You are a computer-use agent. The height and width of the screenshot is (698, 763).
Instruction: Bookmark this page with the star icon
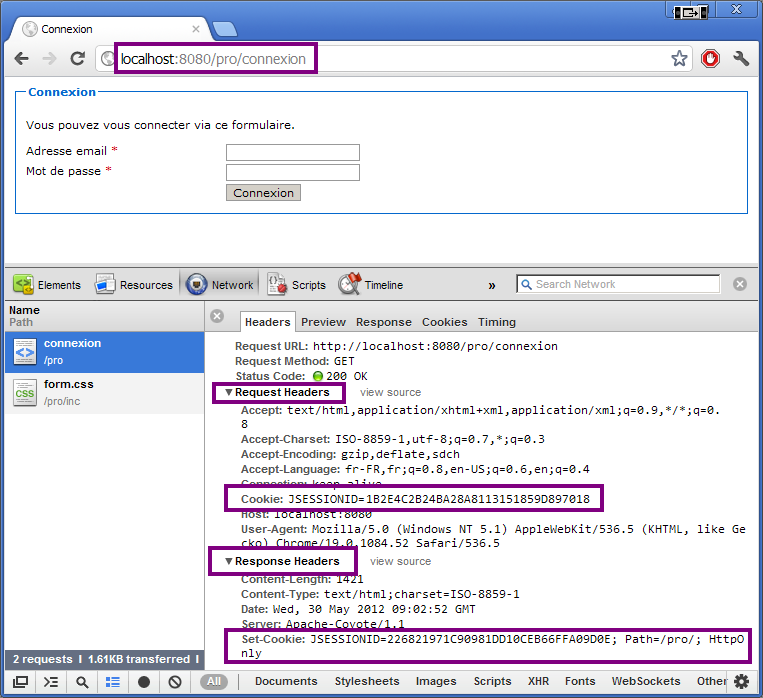[x=679, y=59]
